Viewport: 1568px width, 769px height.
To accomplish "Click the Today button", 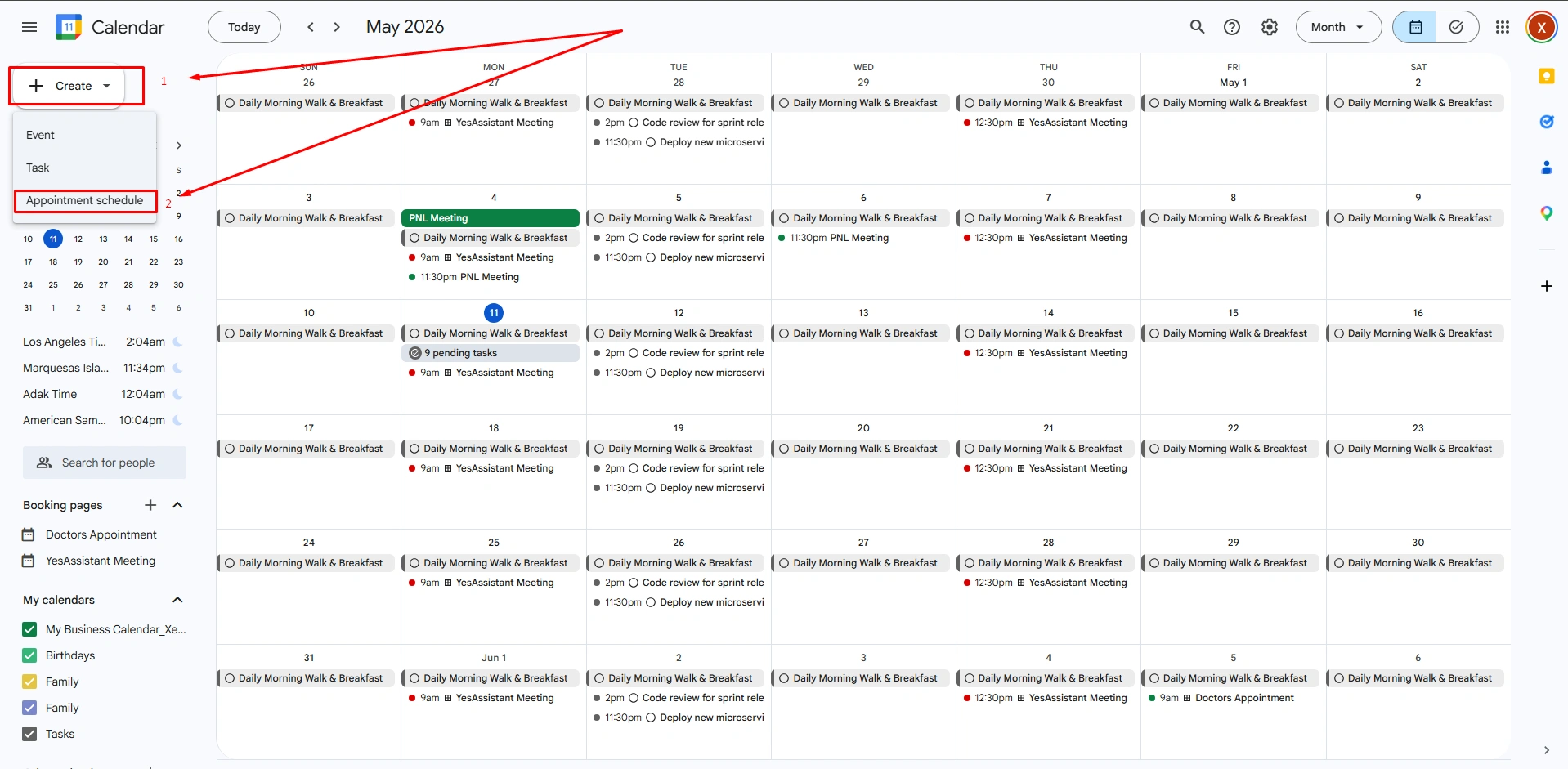I will 244,27.
